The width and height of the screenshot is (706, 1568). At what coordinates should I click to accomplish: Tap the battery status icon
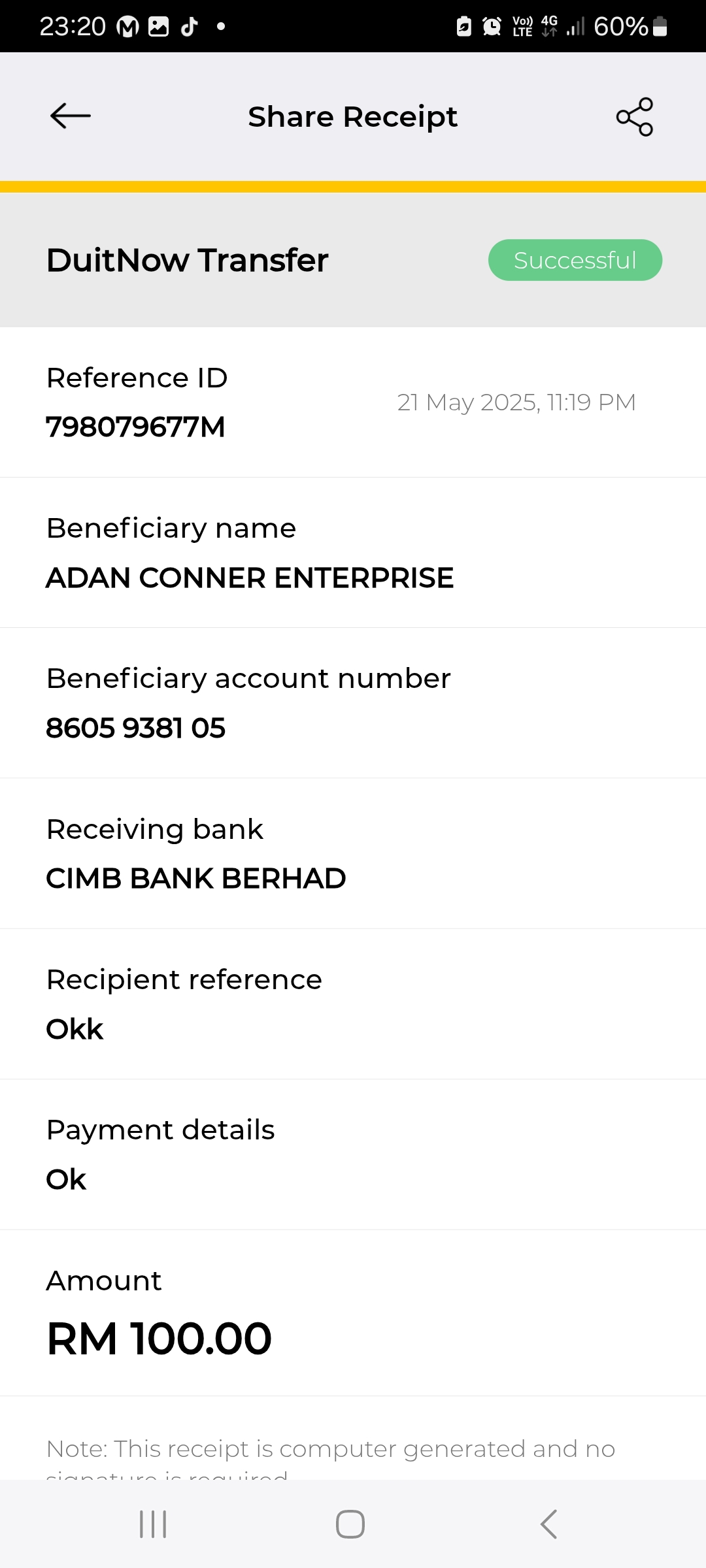pos(660,26)
